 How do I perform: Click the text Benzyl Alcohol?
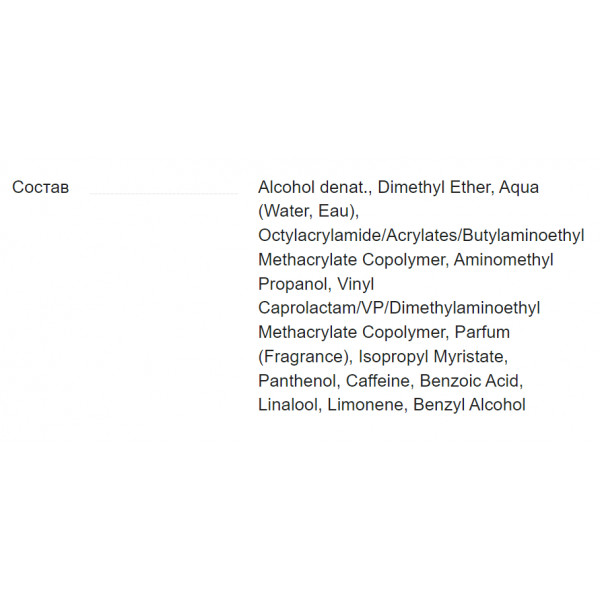click(x=470, y=405)
